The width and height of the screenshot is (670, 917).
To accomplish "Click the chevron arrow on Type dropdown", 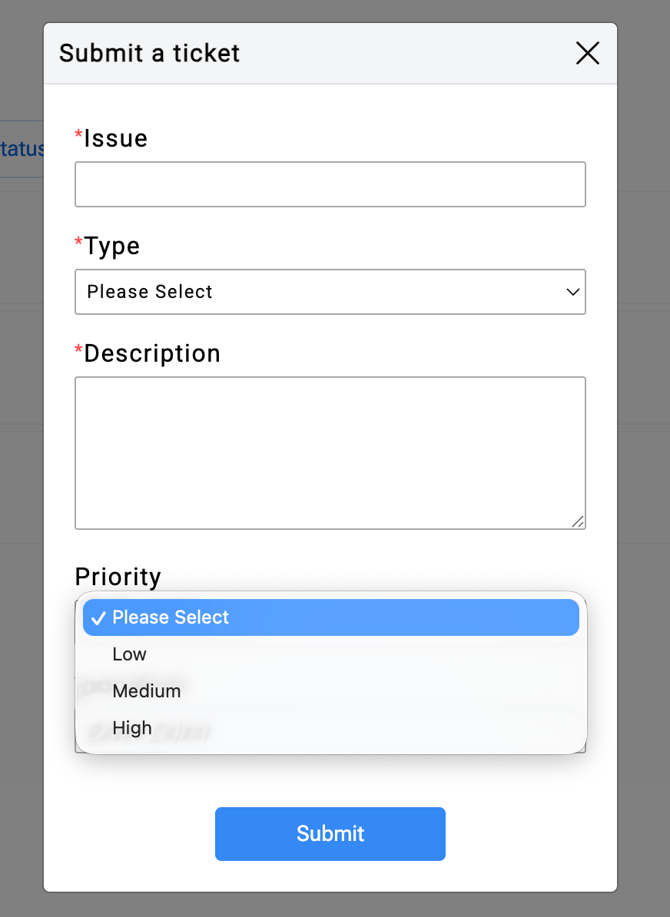I will point(573,292).
